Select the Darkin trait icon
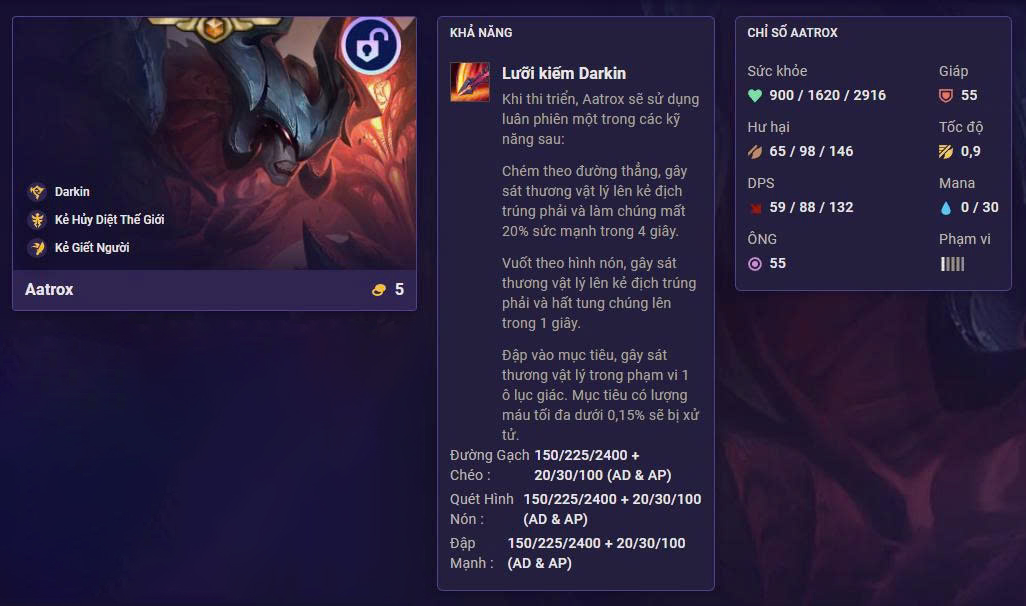This screenshot has height=606, width=1026. [x=37, y=192]
